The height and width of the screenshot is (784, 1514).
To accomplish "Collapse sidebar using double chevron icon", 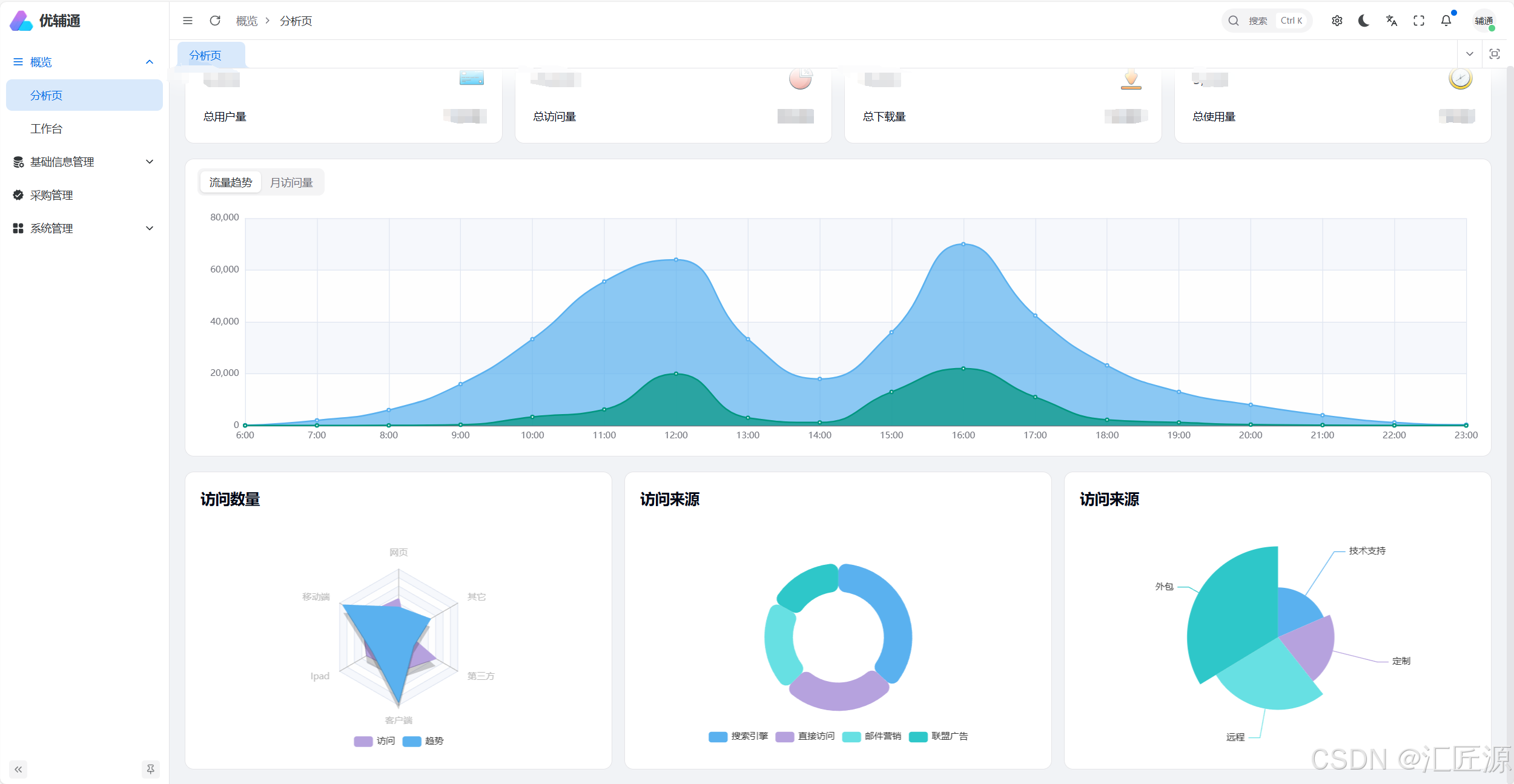I will point(18,769).
